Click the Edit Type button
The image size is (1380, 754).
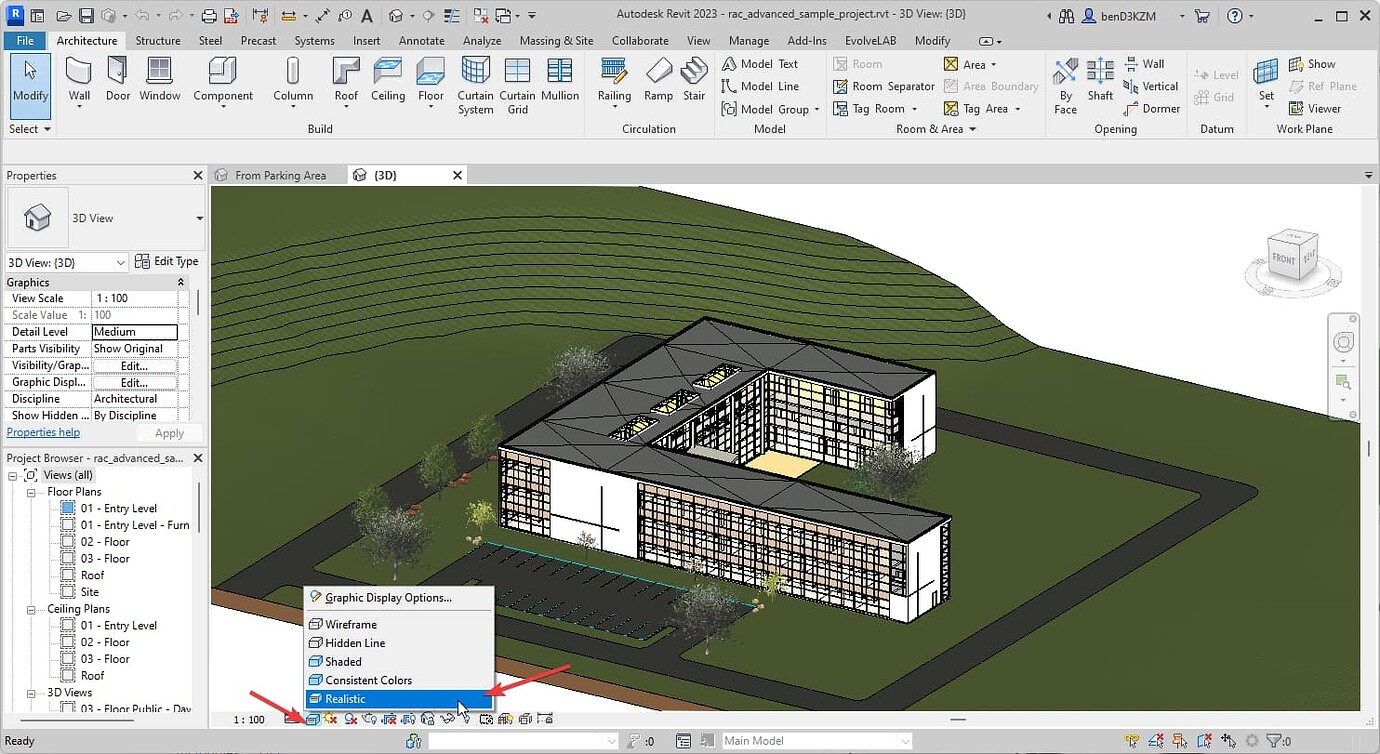(x=167, y=261)
